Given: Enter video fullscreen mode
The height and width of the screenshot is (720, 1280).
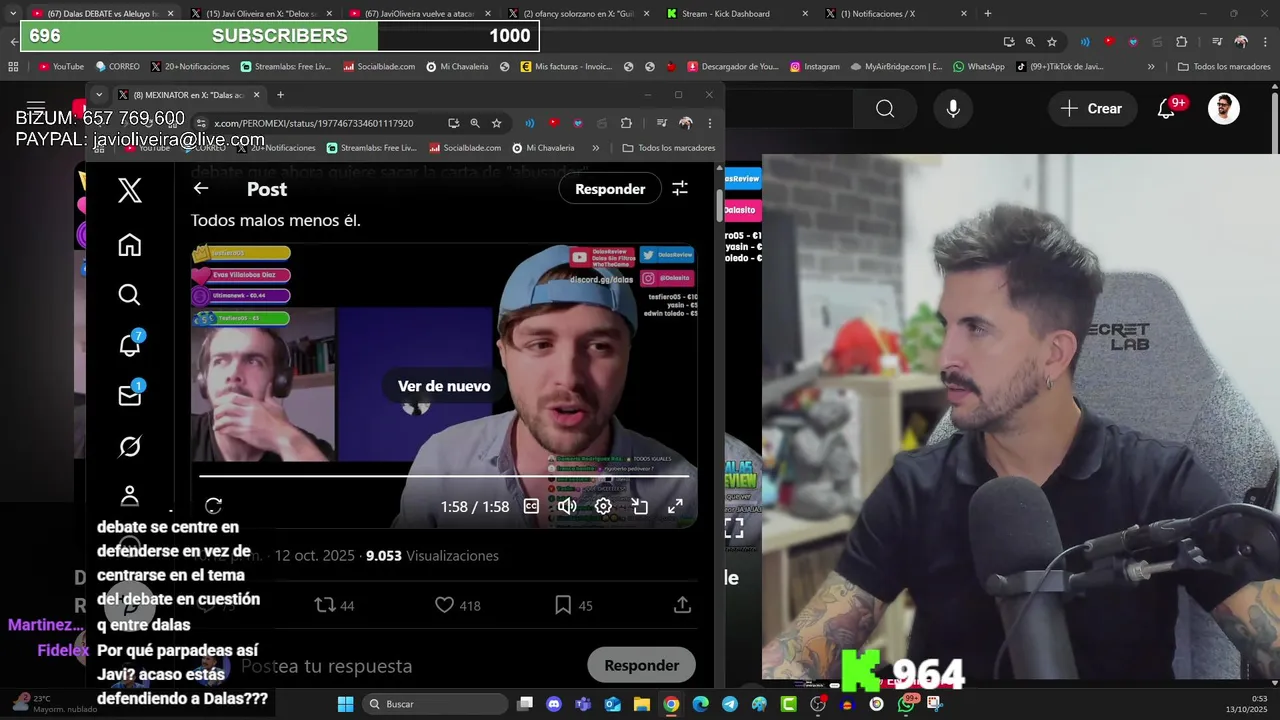Looking at the screenshot, I should [x=676, y=506].
